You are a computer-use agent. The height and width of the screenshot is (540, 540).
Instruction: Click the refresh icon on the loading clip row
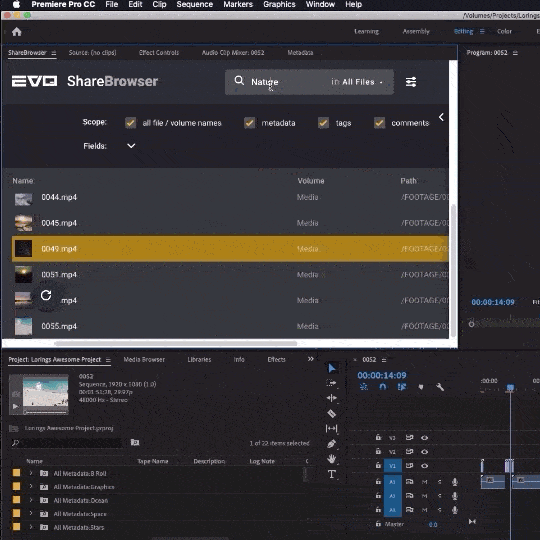click(46, 295)
